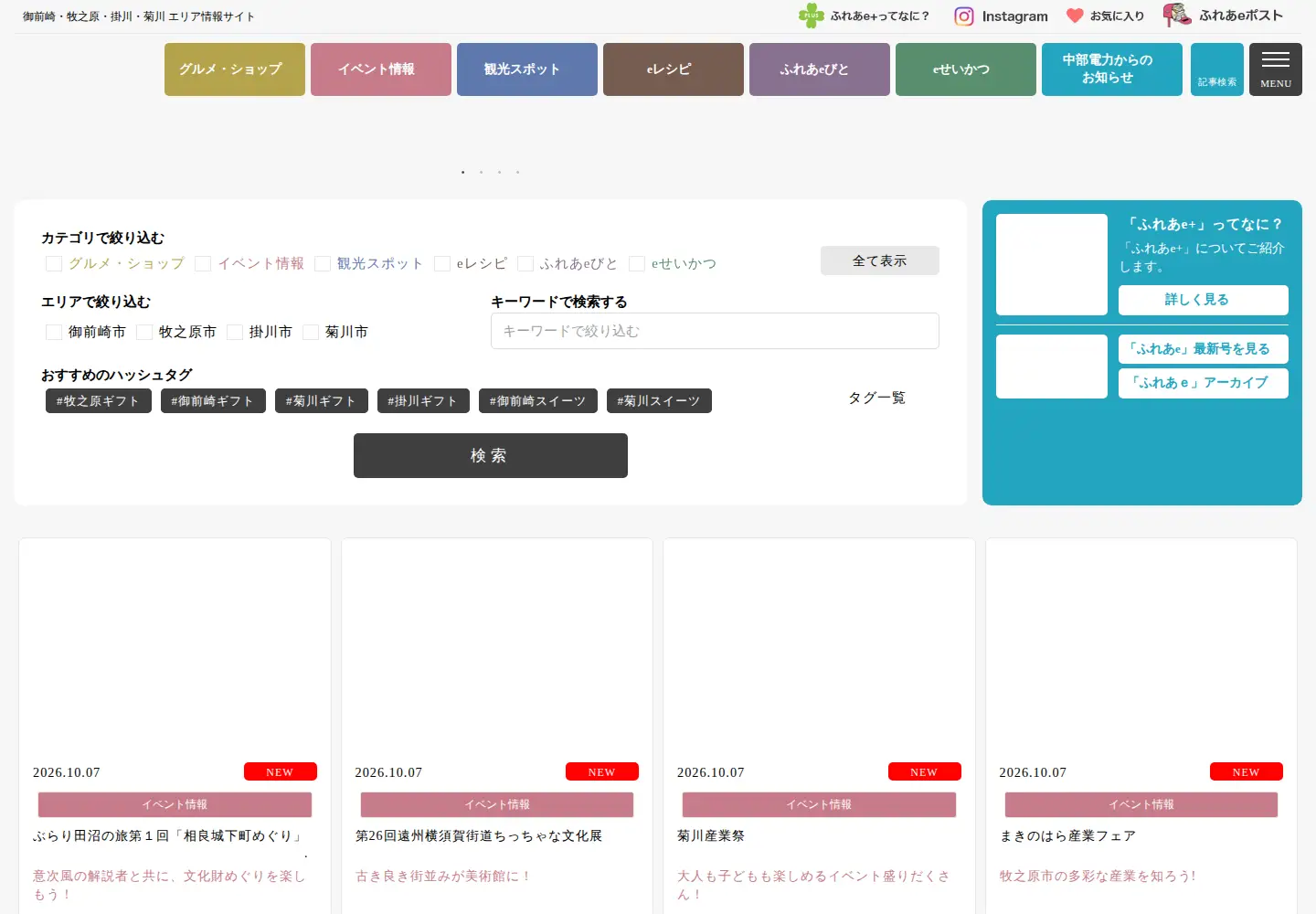Open the お気に入り link
This screenshot has width=1316, height=914.
click(x=1117, y=16)
